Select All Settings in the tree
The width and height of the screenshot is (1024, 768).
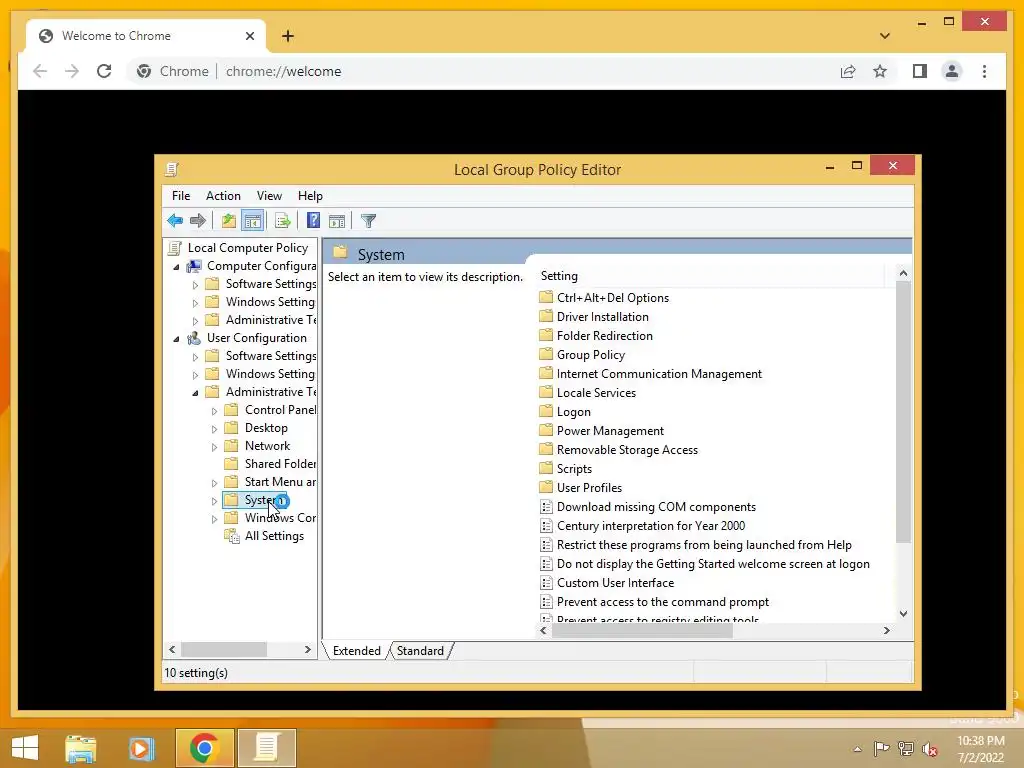[274, 536]
